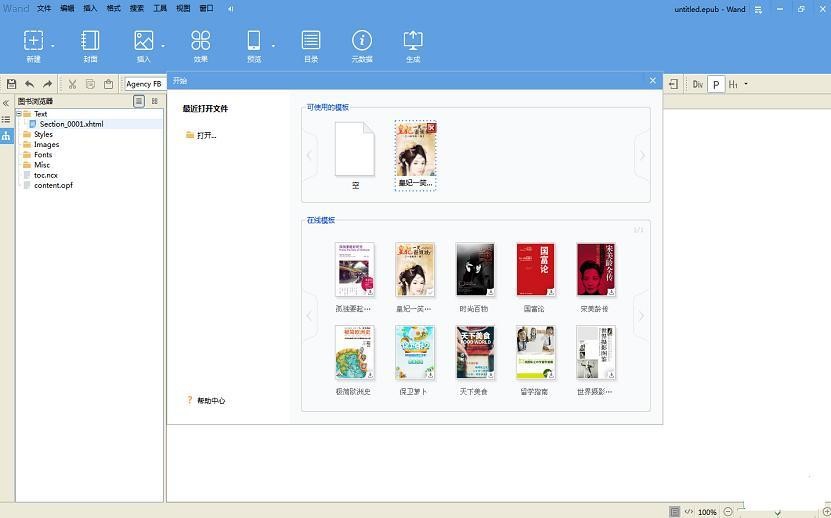The width and height of the screenshot is (831, 518).
Task: Choose the 极简欧洲史 online template
Action: coord(355,360)
